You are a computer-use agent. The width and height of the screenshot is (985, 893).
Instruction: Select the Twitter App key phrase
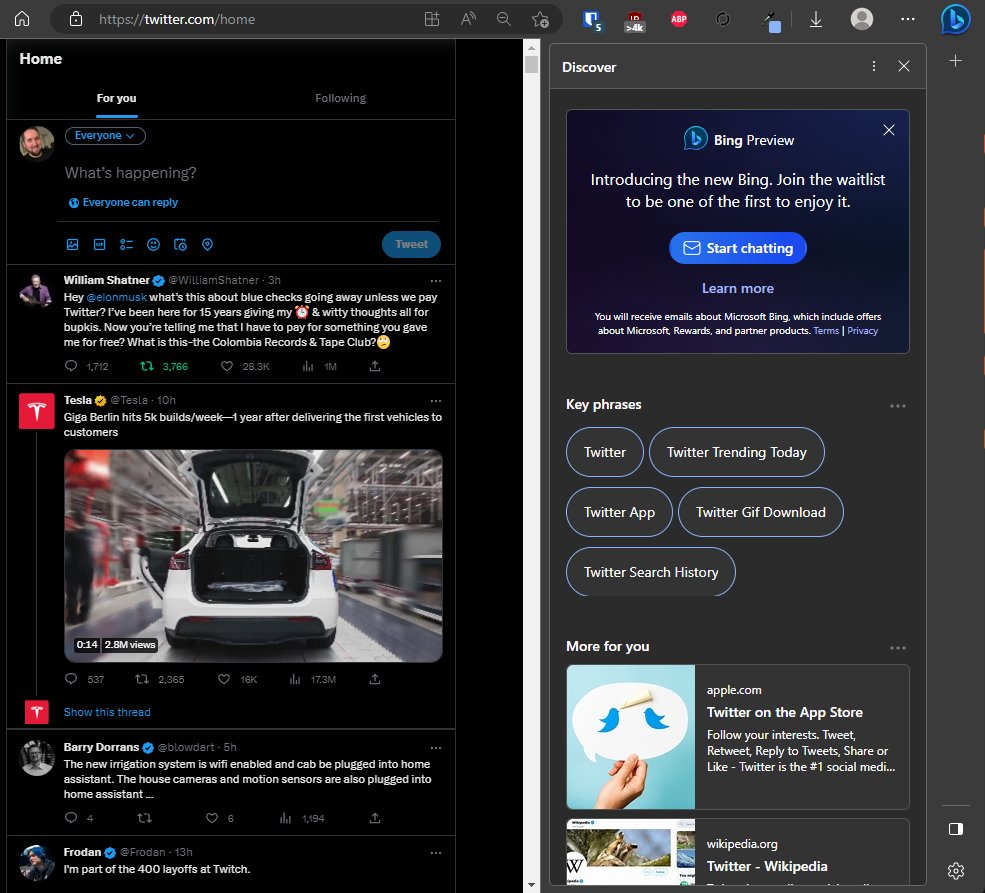619,512
